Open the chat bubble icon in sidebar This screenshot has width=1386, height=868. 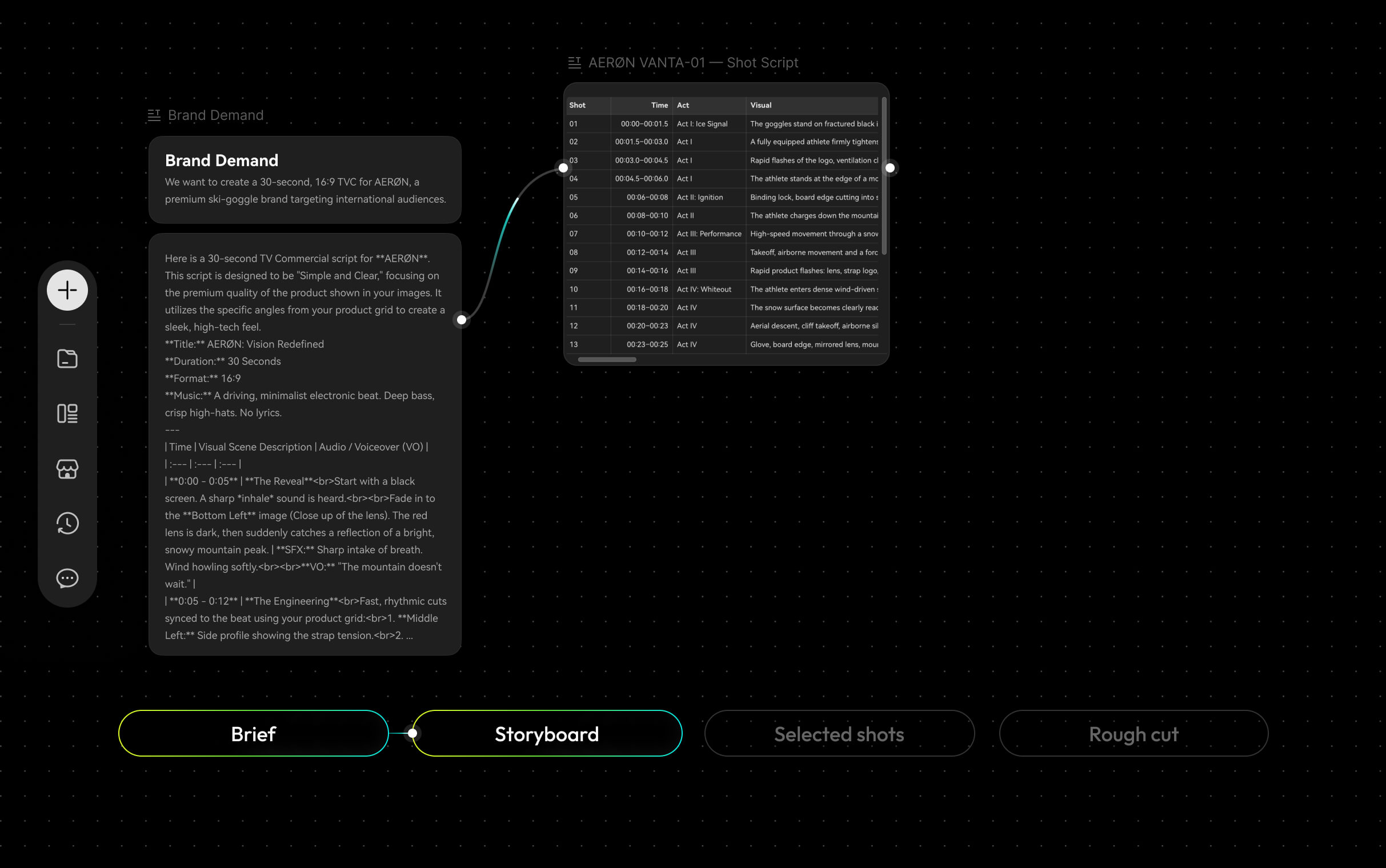coord(67,578)
